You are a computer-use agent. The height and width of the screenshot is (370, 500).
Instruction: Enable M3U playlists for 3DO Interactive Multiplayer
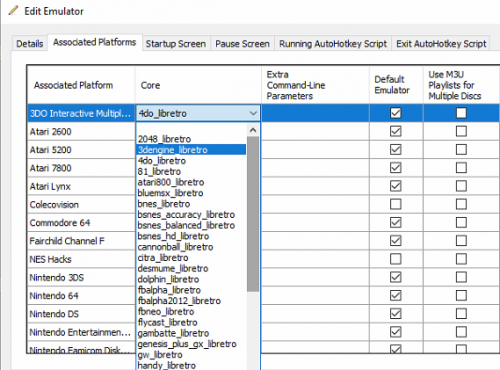tap(461, 113)
